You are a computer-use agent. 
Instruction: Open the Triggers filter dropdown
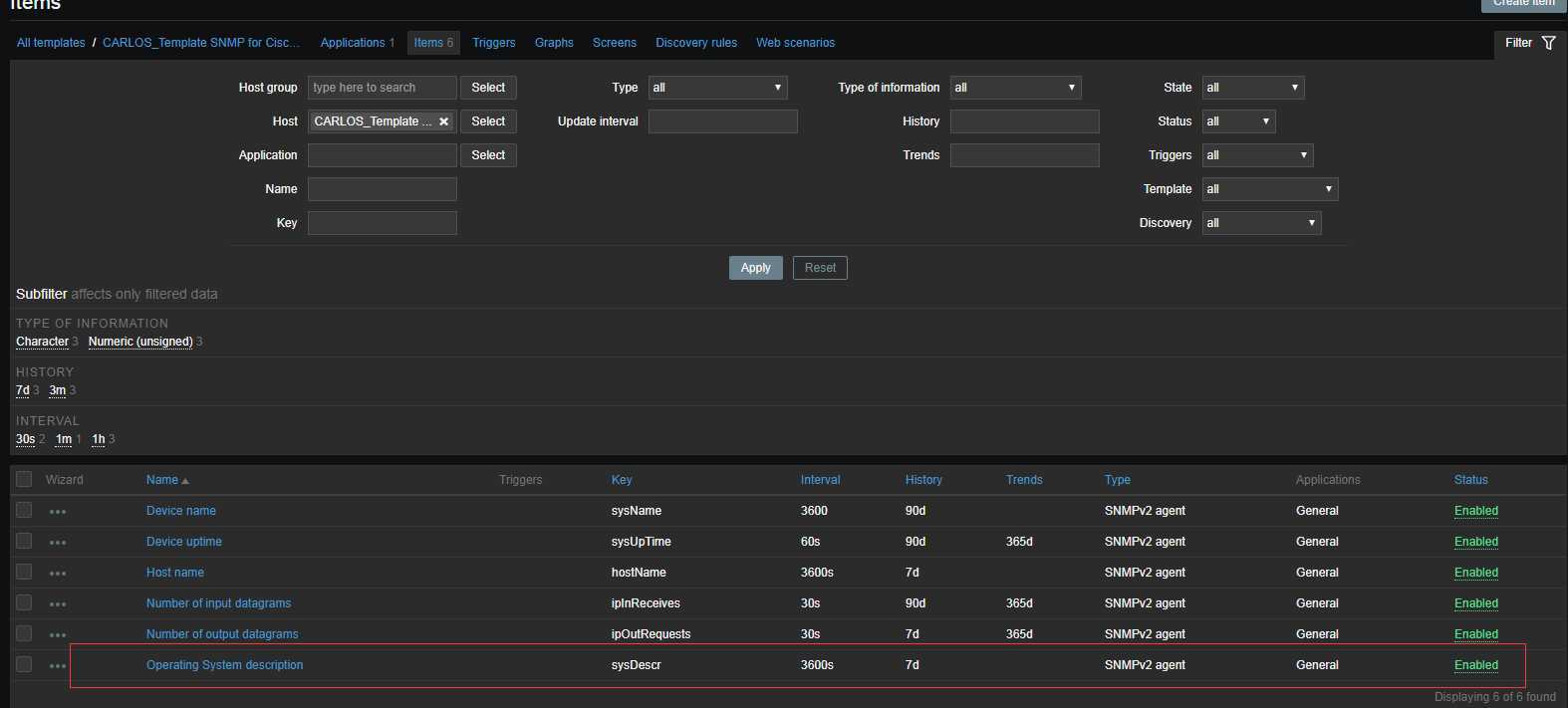point(1257,155)
